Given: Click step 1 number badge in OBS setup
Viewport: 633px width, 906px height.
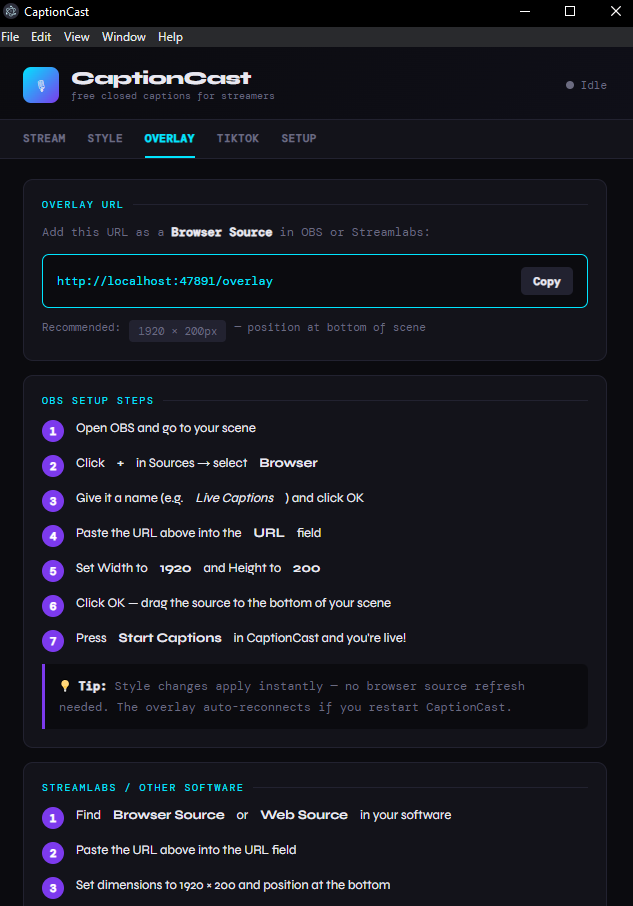Looking at the screenshot, I should [53, 431].
